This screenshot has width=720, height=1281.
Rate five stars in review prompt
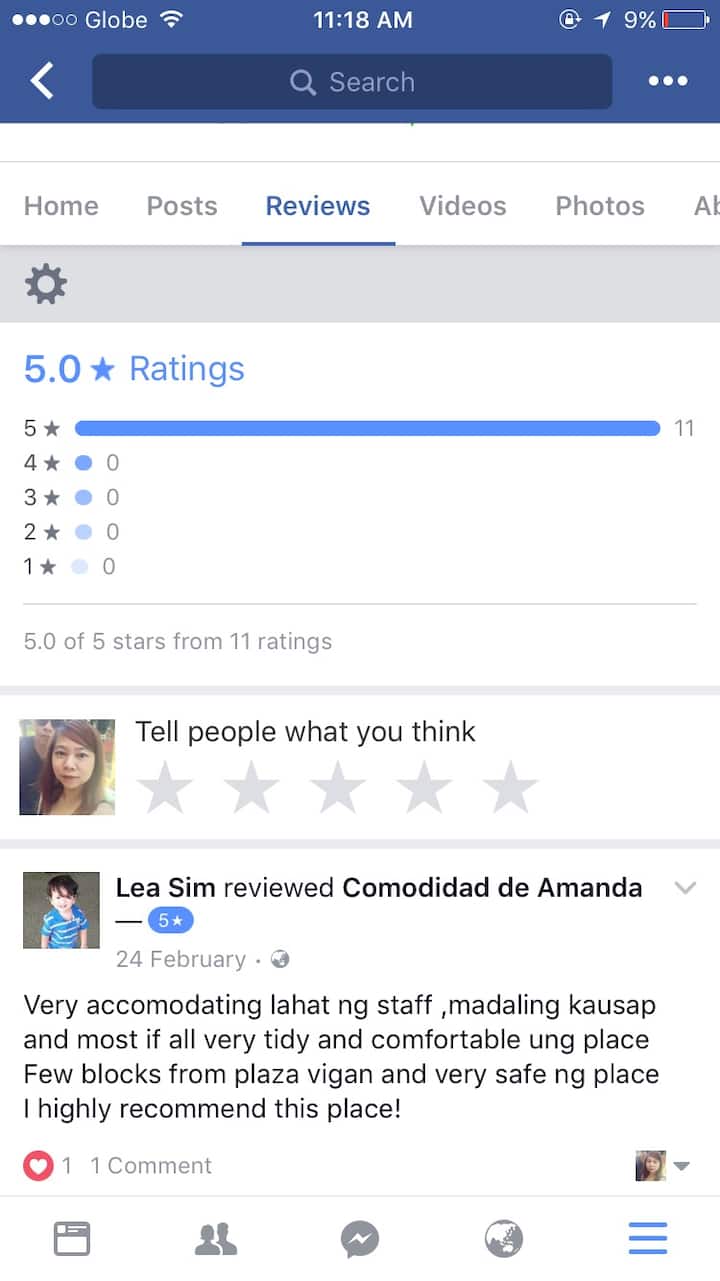click(511, 787)
